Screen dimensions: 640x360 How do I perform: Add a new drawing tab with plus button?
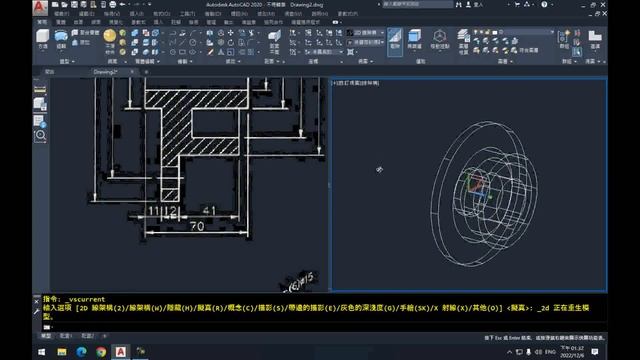(x=146, y=72)
